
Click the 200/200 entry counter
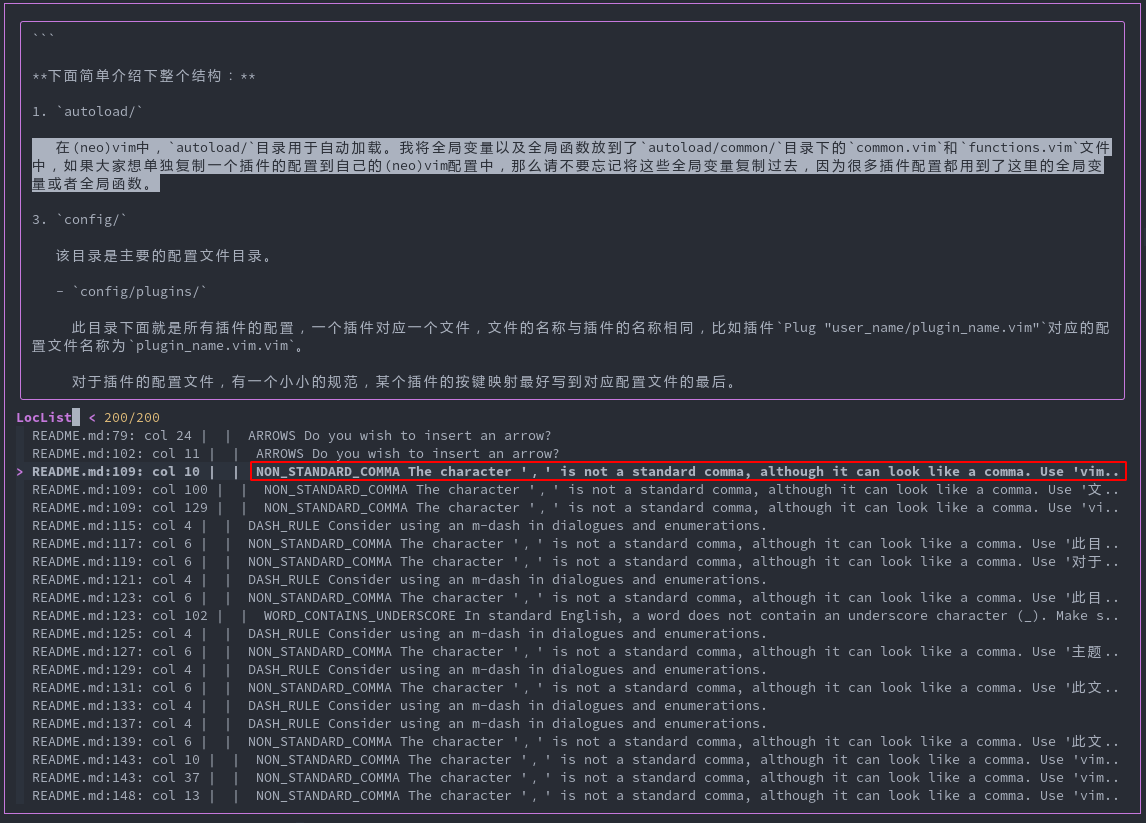[x=132, y=417]
